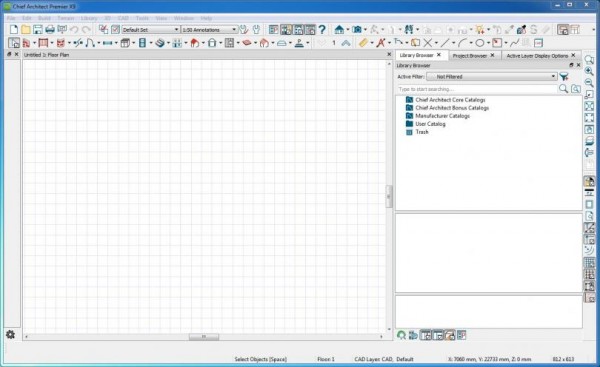Click the Redo arrow in the toolbar
Screen dimensions: 600x367
coord(86,29)
